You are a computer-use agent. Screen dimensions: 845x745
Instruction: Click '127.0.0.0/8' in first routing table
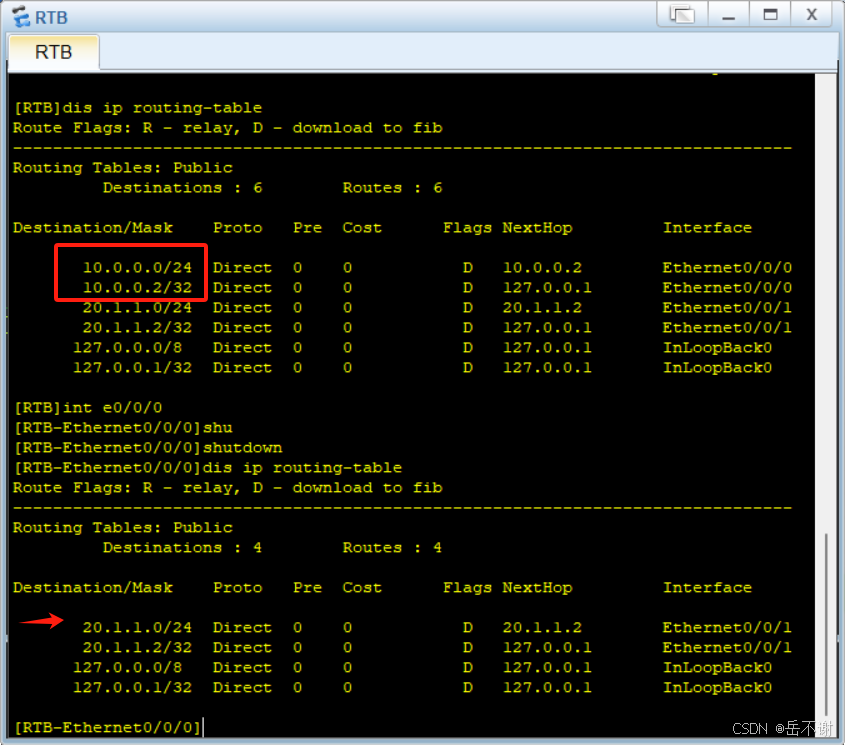click(x=128, y=348)
